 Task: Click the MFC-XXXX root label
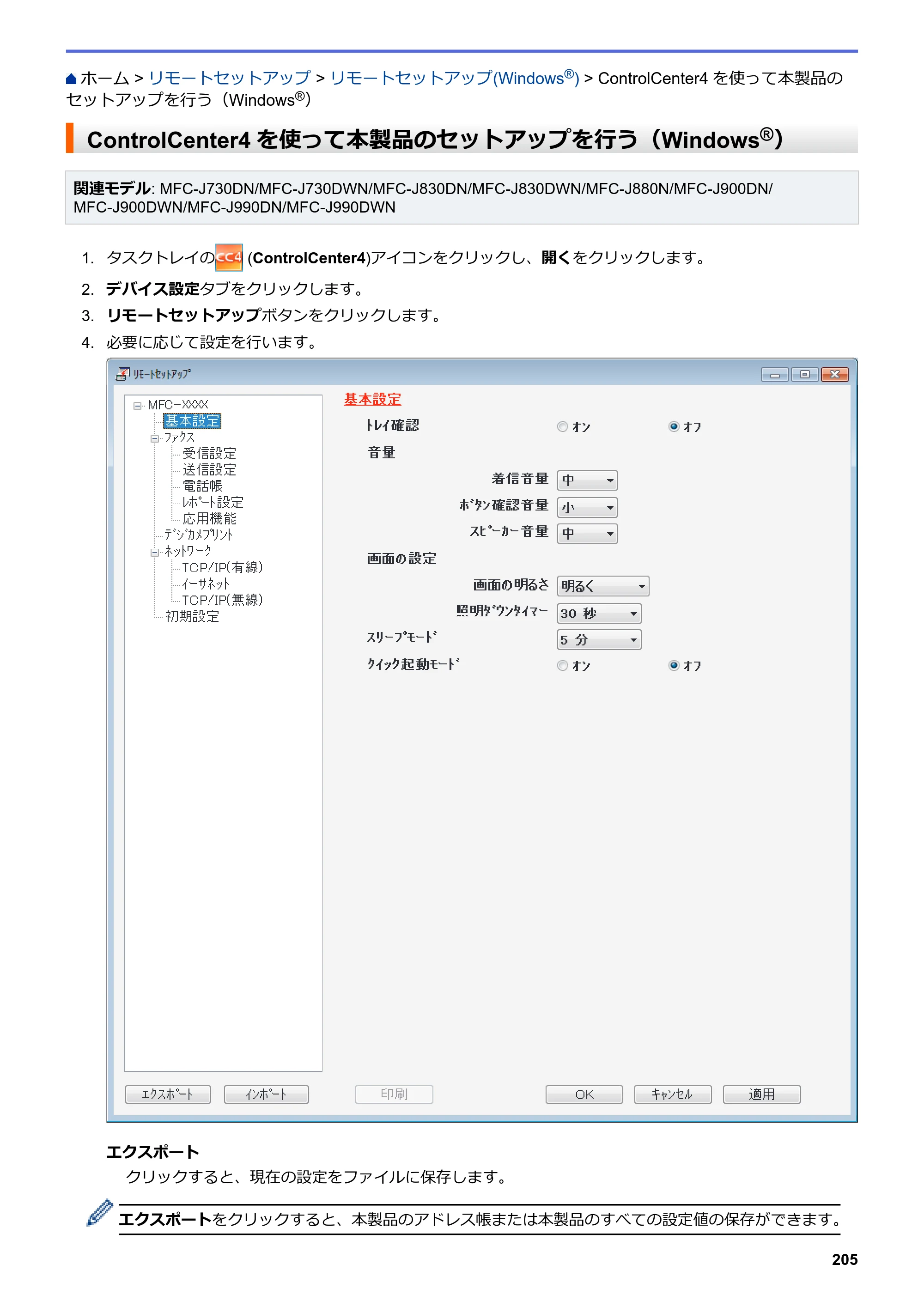[x=178, y=405]
